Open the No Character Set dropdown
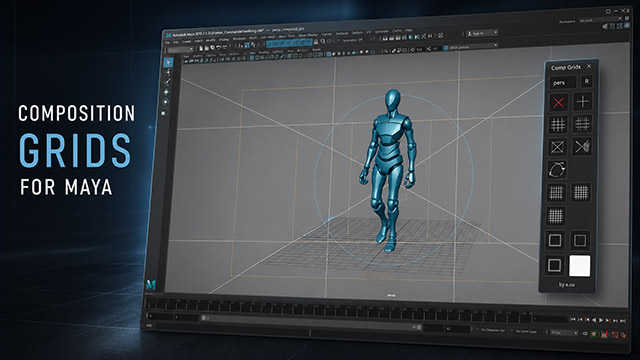 point(492,330)
